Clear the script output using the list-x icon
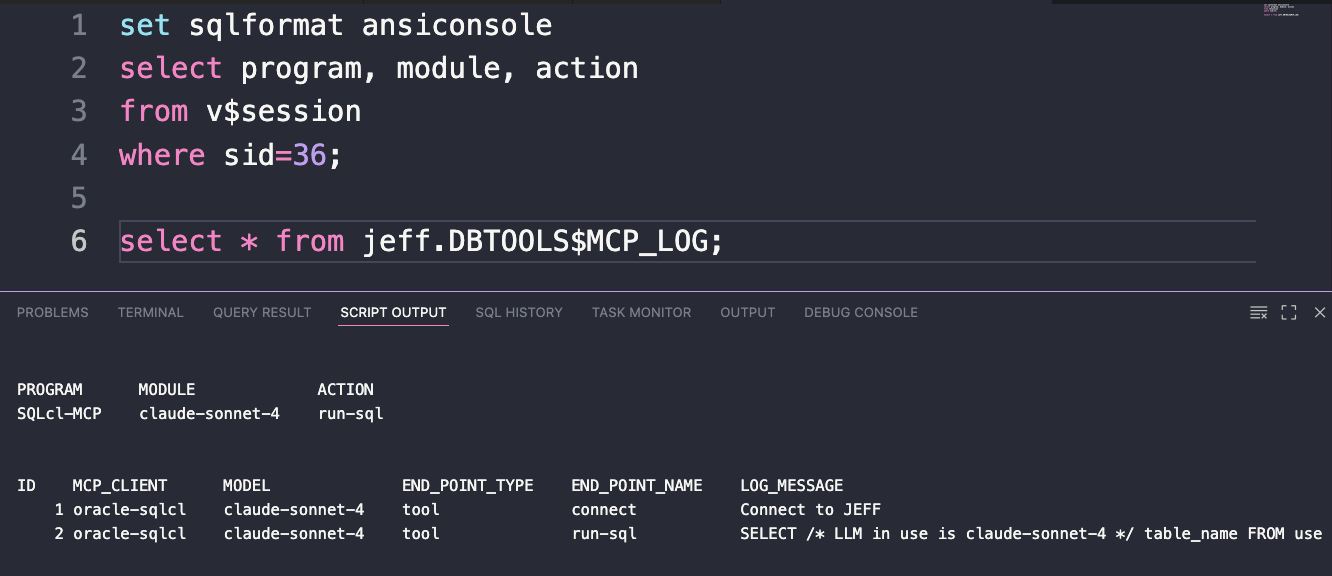This screenshot has height=576, width=1332. [x=1258, y=313]
